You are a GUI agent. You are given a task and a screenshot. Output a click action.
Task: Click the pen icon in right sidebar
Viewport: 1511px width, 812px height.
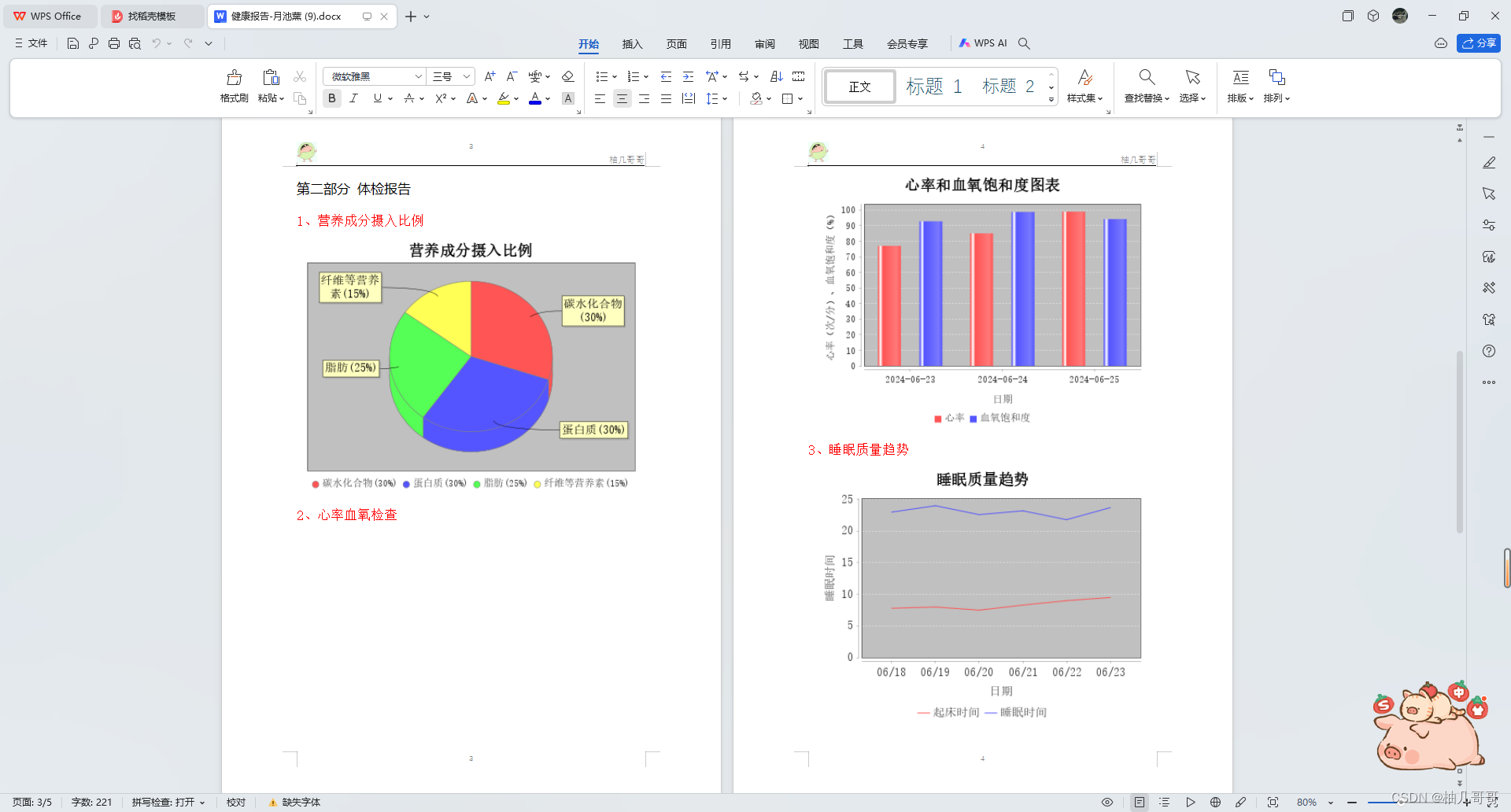[1489, 163]
